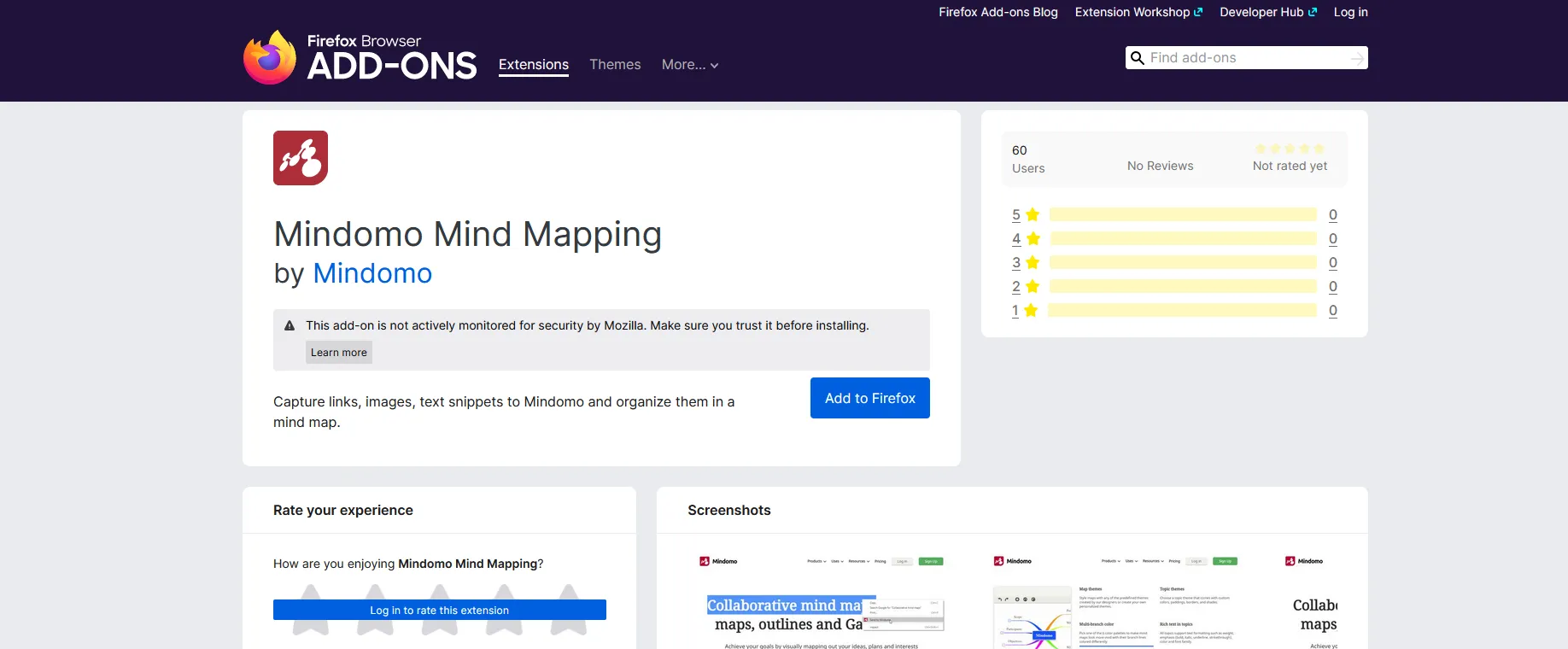Click the 60 Users count
The image size is (1568, 649).
tap(1028, 159)
